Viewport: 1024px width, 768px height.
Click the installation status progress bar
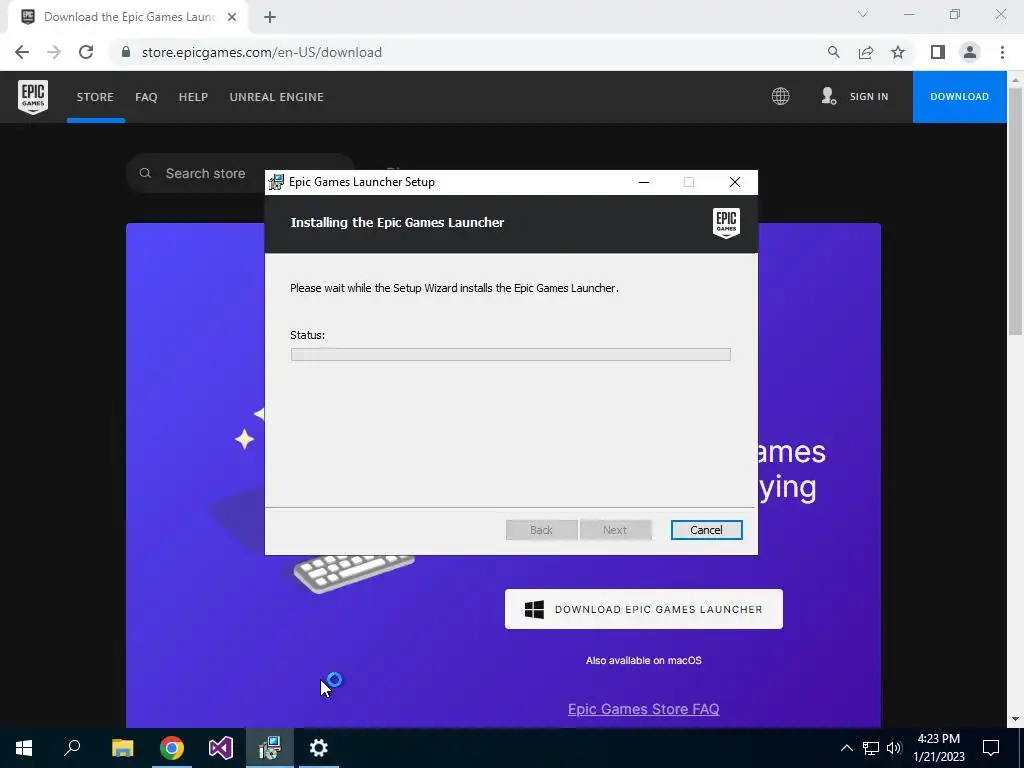(x=511, y=354)
